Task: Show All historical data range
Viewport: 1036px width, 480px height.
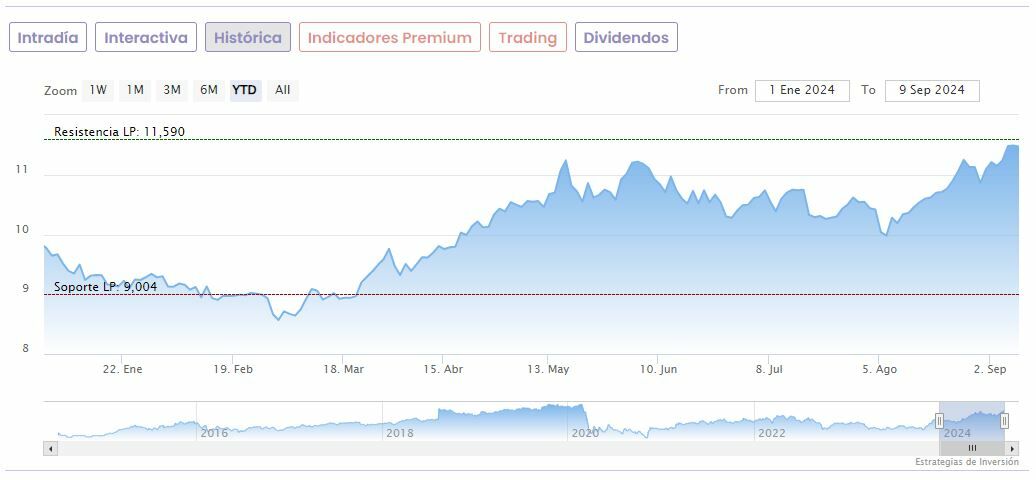Action: tap(283, 90)
